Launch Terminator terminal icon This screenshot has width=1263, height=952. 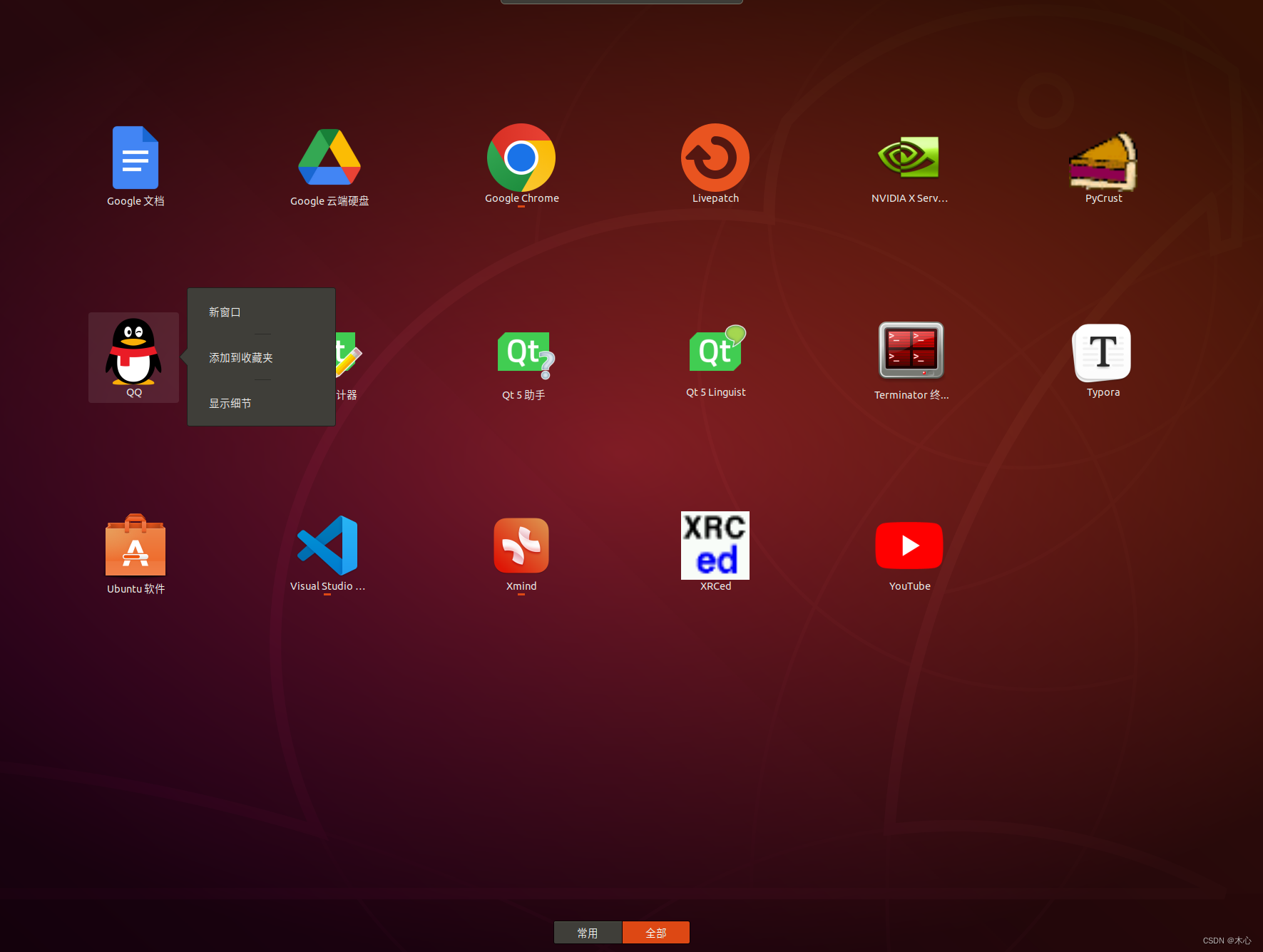pyautogui.click(x=911, y=350)
